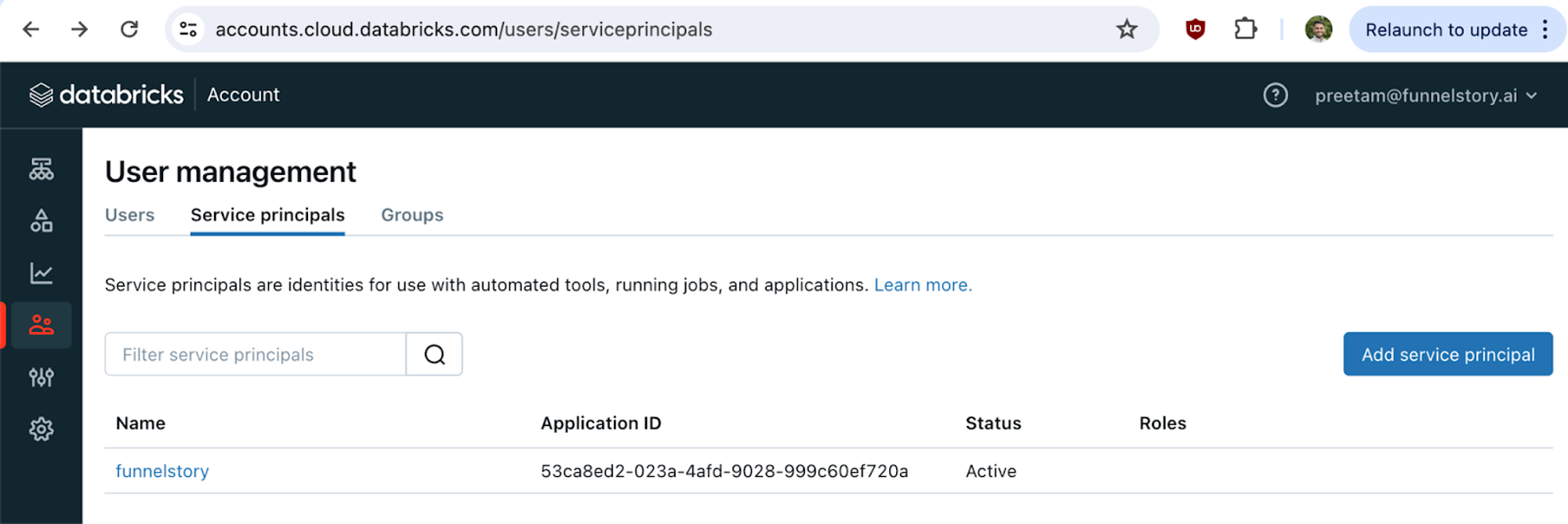Viewport: 1568px width, 524px height.
Task: Switch to the Groups tab
Action: pos(412,215)
